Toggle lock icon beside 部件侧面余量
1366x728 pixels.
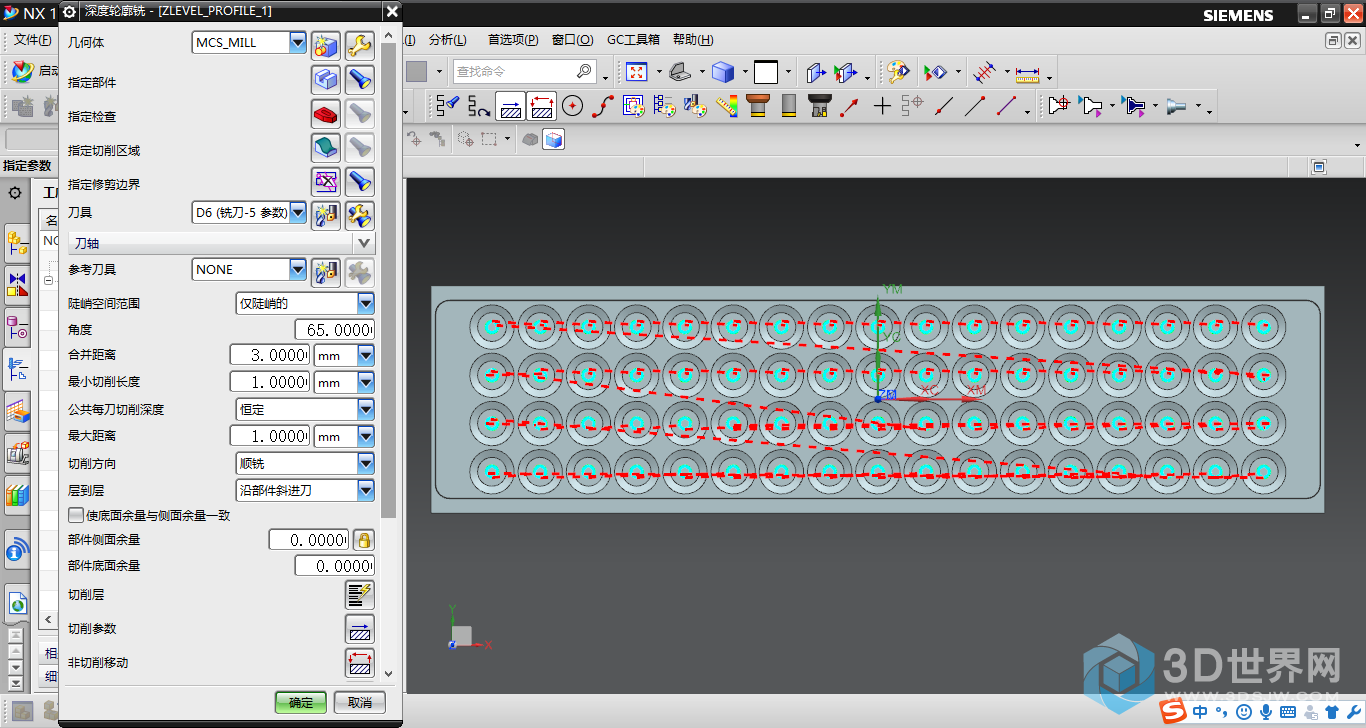pyautogui.click(x=364, y=540)
